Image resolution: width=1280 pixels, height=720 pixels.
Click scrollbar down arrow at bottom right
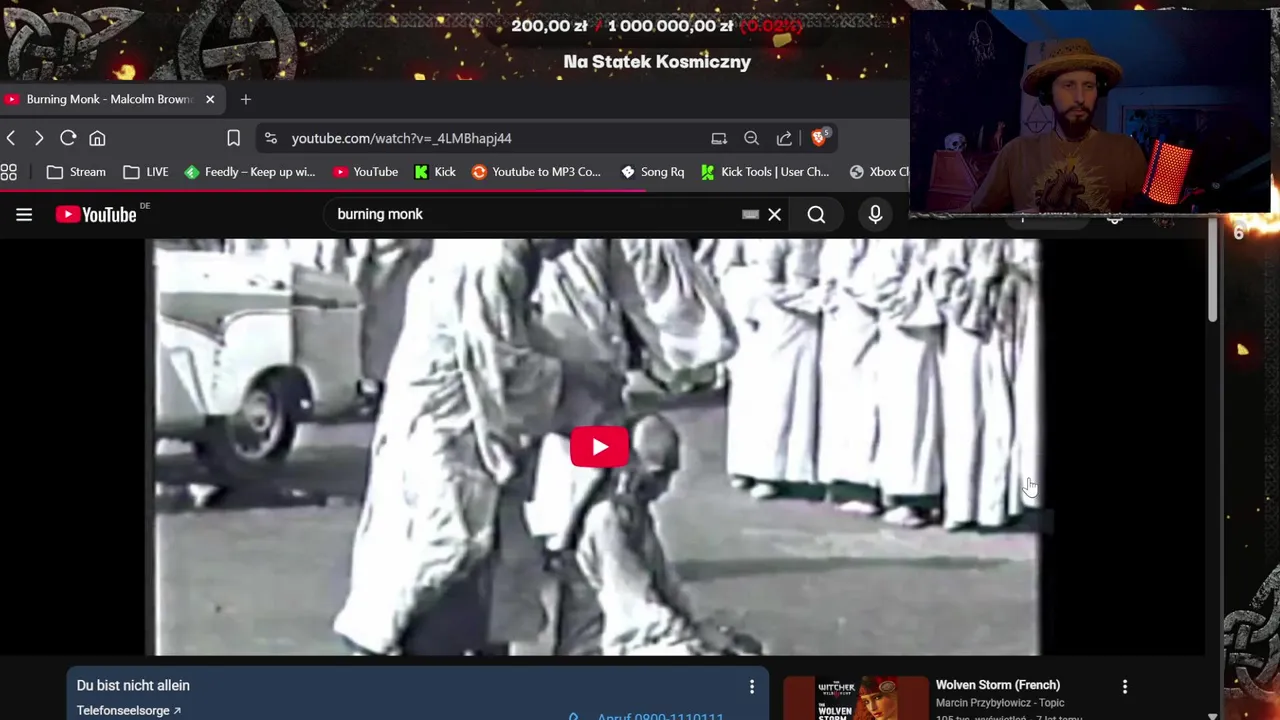(x=1212, y=715)
